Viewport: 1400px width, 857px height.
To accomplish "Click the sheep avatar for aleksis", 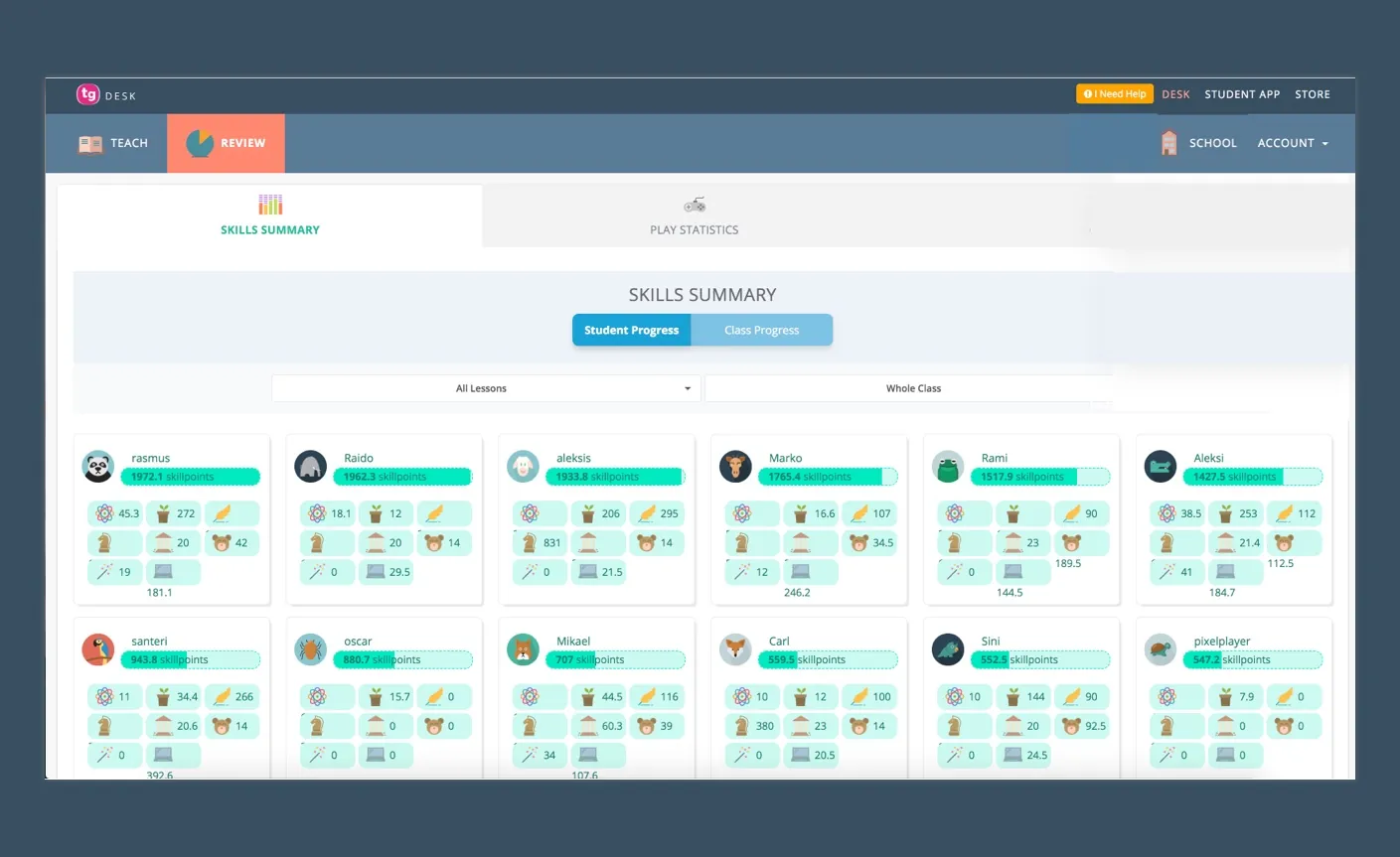I will pyautogui.click(x=523, y=467).
